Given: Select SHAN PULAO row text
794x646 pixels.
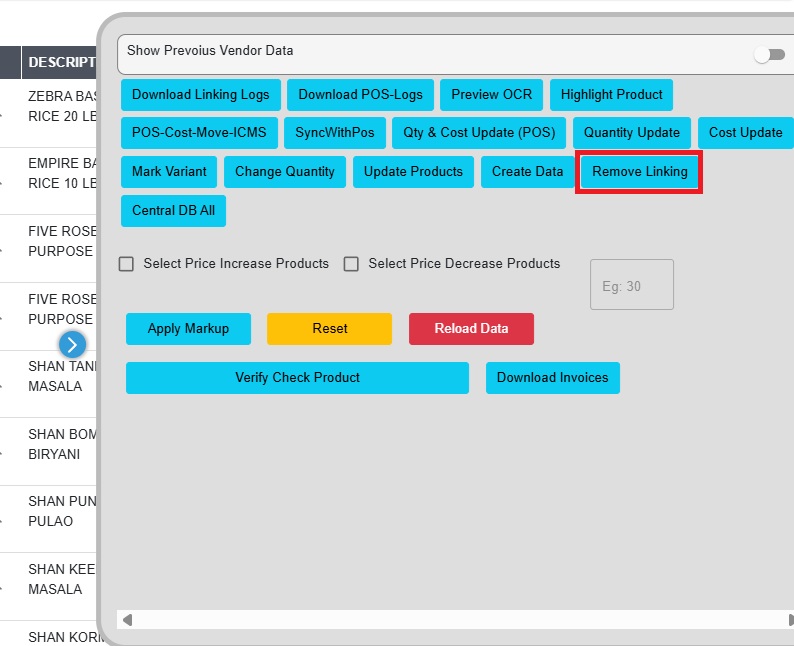Looking at the screenshot, I should [62, 511].
